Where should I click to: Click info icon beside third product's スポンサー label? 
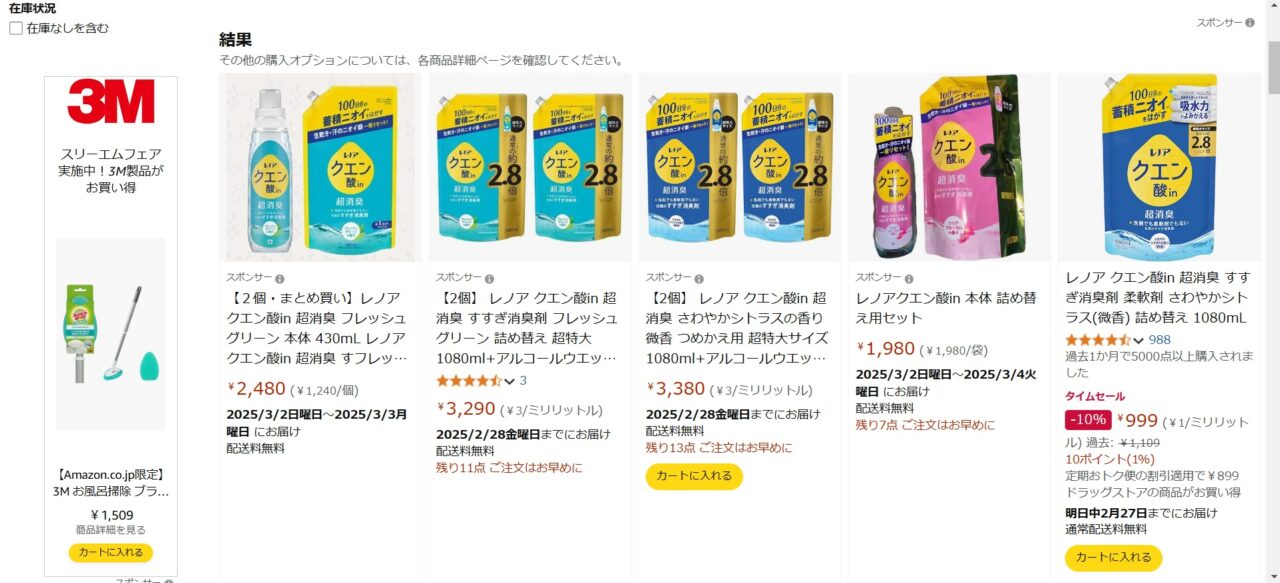(699, 278)
